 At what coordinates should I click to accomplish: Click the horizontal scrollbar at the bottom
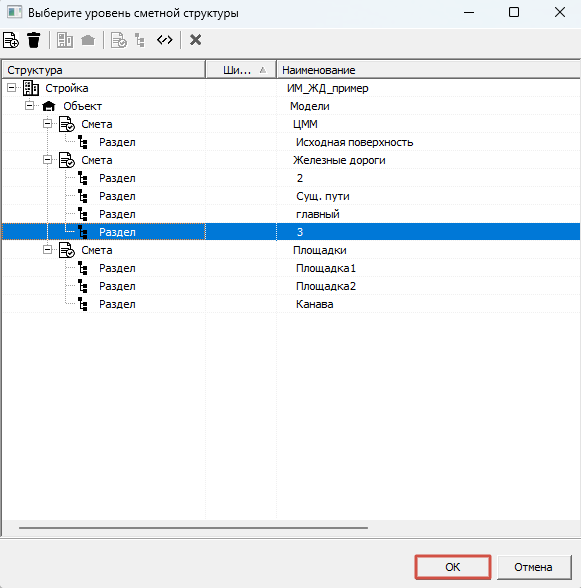click(x=193, y=528)
